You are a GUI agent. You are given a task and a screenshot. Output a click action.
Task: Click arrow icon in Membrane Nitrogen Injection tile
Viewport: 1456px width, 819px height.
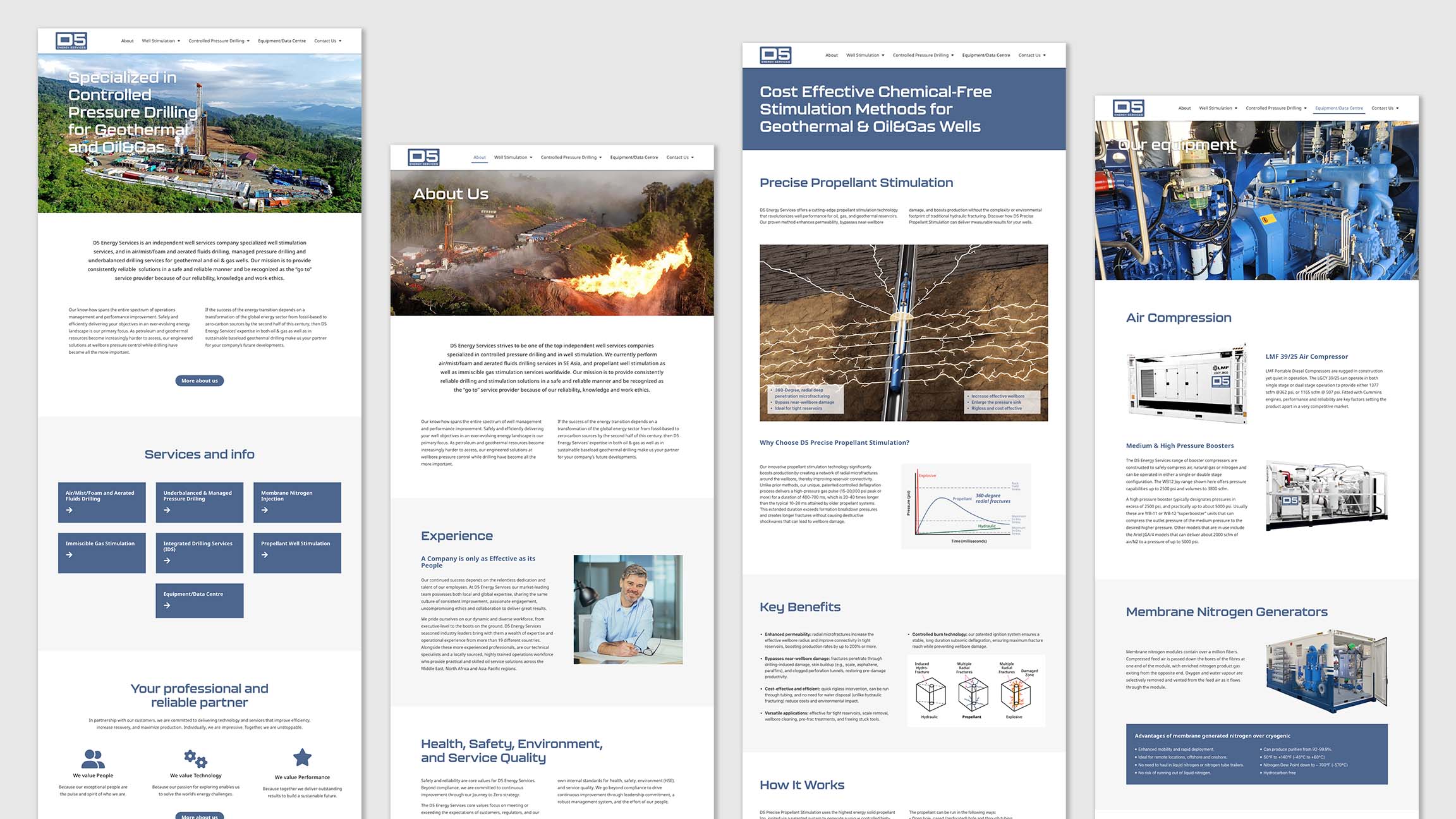[265, 510]
